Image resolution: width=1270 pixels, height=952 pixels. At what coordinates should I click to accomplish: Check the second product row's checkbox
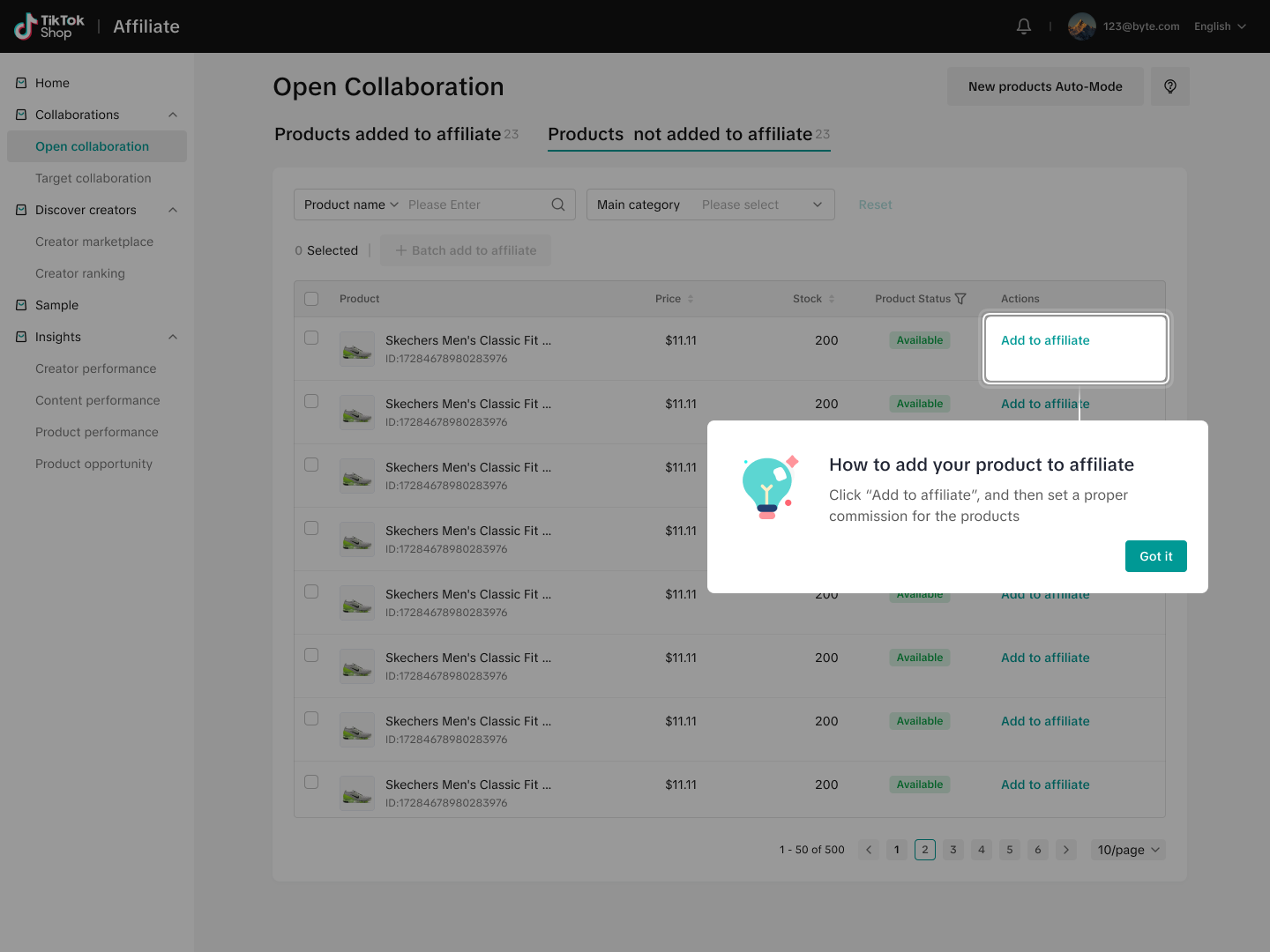311,401
